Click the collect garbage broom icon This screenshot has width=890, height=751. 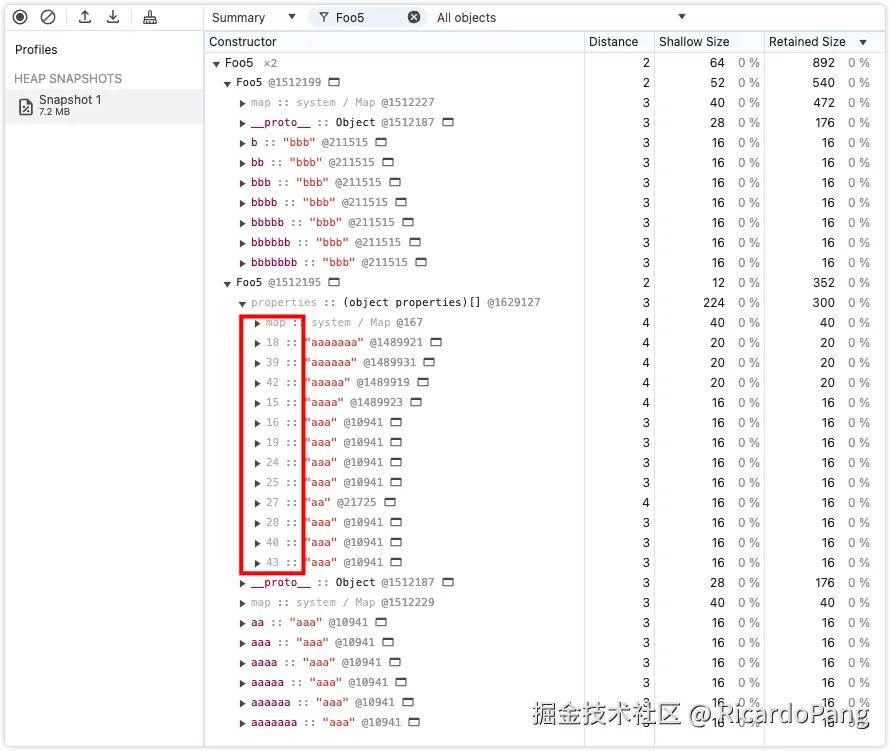tap(150, 18)
